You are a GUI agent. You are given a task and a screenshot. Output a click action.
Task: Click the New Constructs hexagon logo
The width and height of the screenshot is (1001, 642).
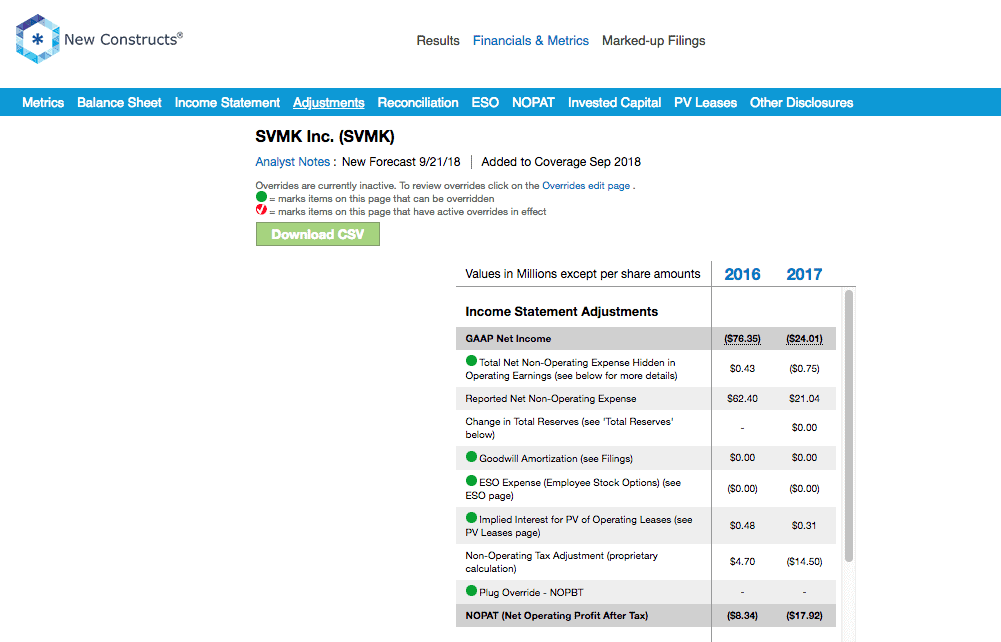click(x=38, y=39)
